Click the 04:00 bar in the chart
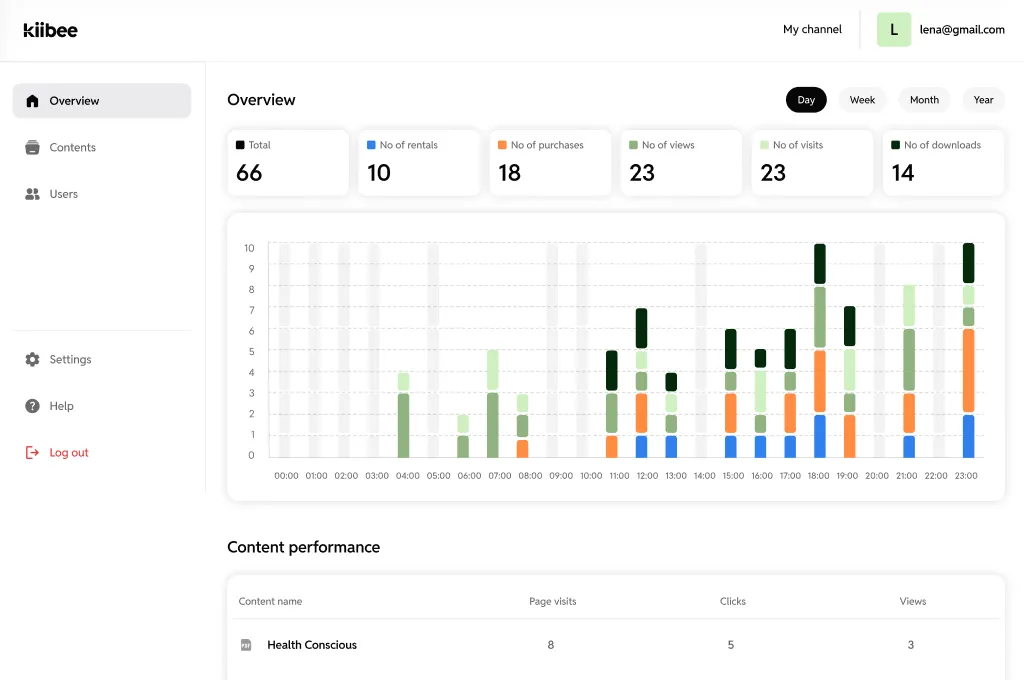Screen dimensions: 1024x680 click(x=404, y=414)
